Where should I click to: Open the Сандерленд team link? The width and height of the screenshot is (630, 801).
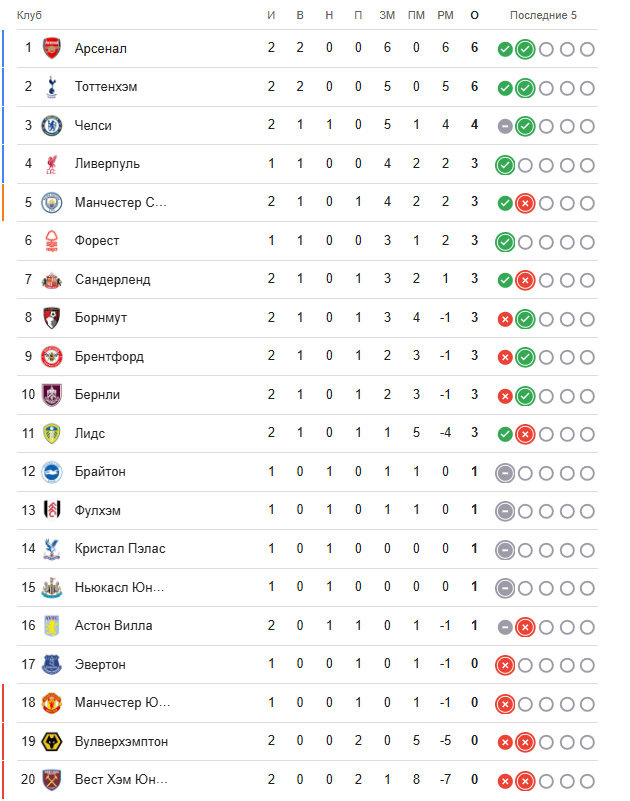[x=112, y=279]
